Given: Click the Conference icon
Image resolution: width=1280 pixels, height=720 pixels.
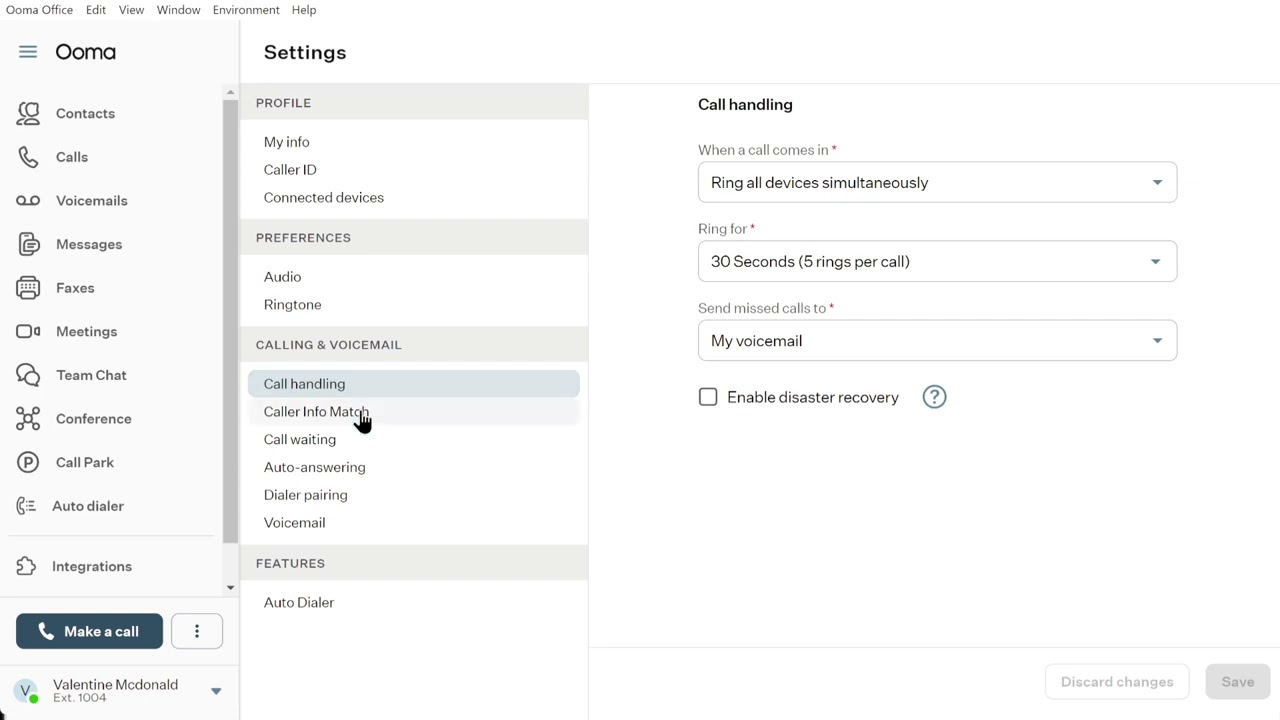Looking at the screenshot, I should pos(28,419).
